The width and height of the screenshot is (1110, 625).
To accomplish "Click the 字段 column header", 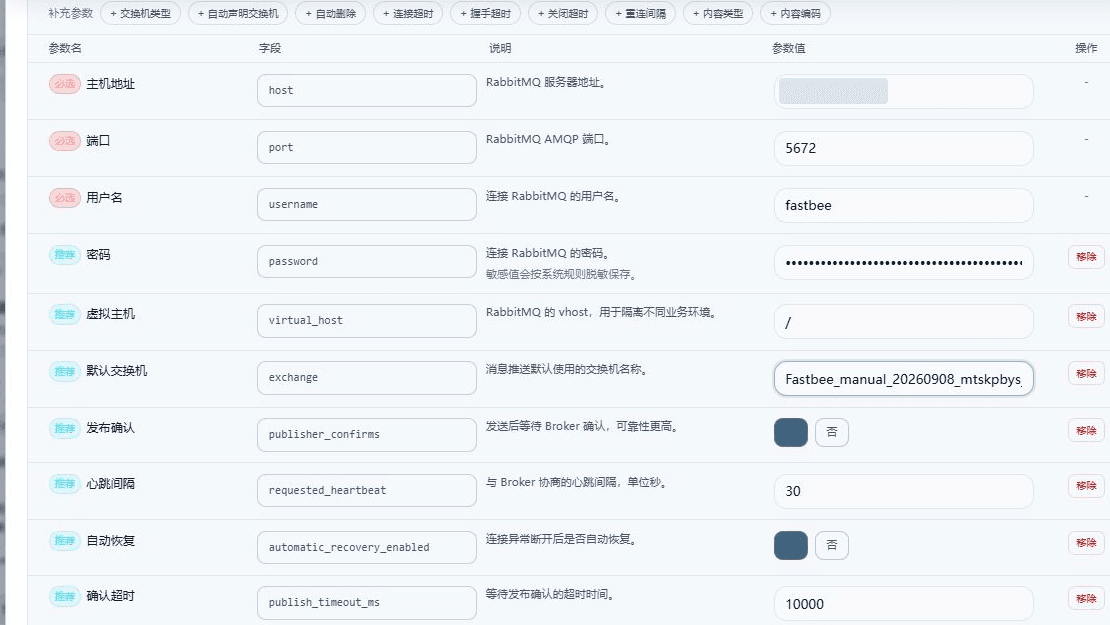I will pos(270,48).
